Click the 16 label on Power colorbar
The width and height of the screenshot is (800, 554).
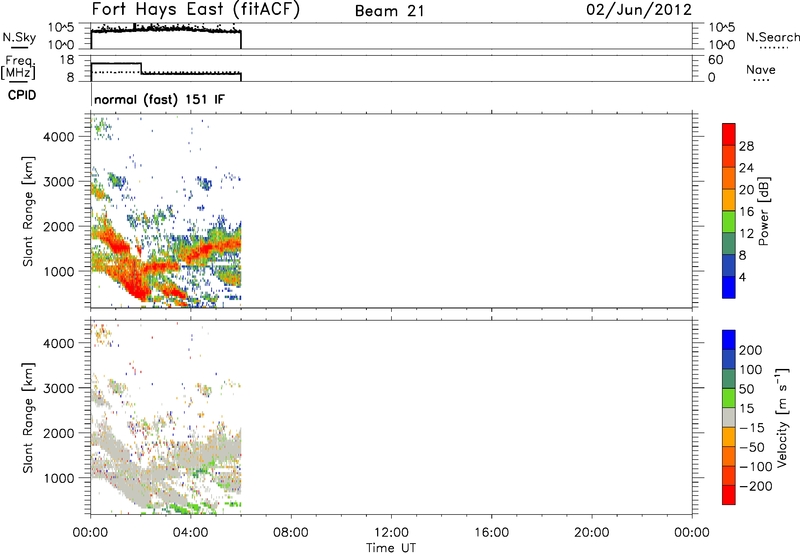tap(746, 212)
